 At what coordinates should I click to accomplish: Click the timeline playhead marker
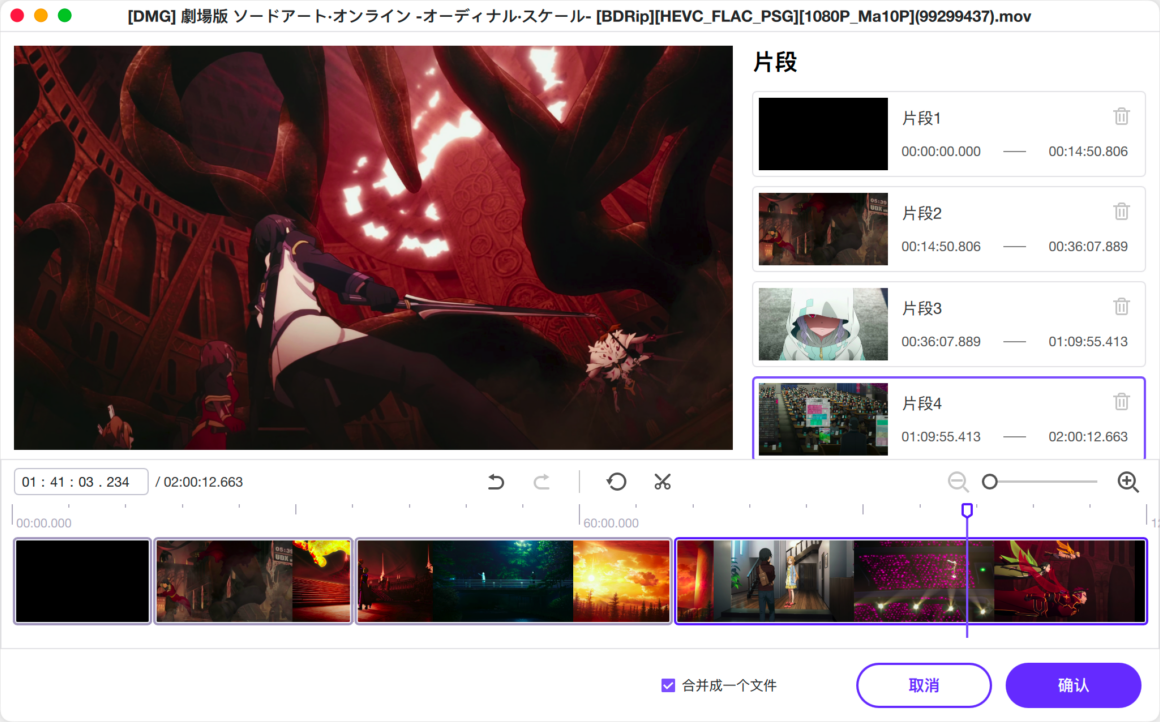(967, 510)
